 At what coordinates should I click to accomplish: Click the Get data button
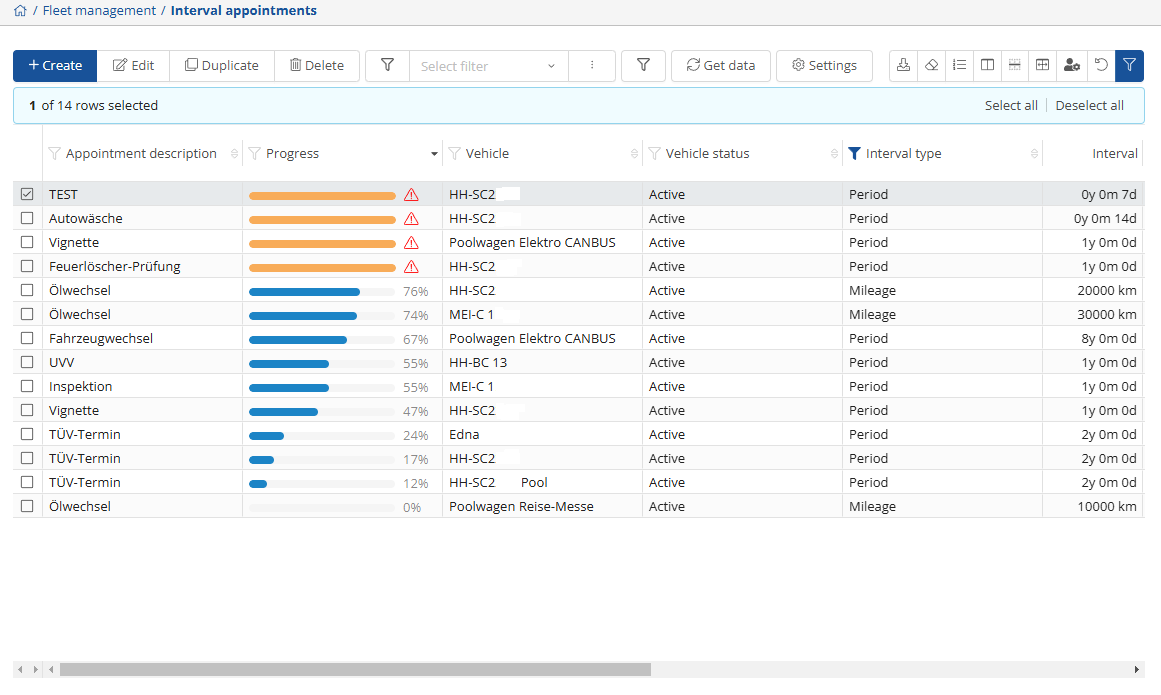[720, 65]
